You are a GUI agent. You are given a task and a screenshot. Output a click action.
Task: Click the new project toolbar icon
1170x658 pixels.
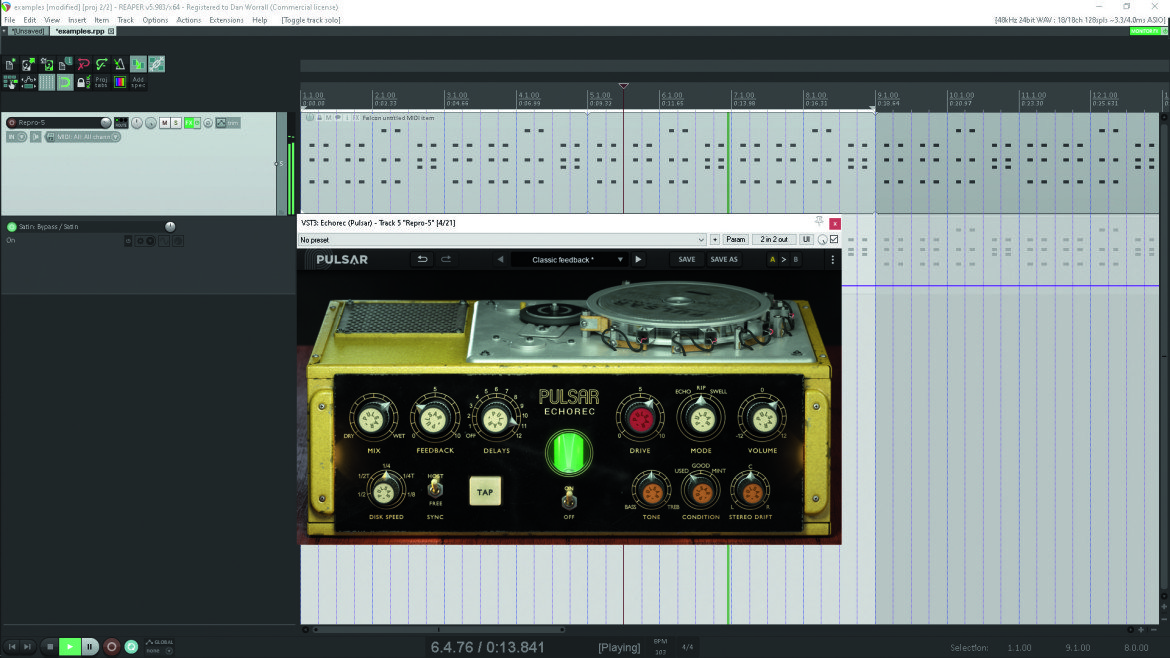10,65
